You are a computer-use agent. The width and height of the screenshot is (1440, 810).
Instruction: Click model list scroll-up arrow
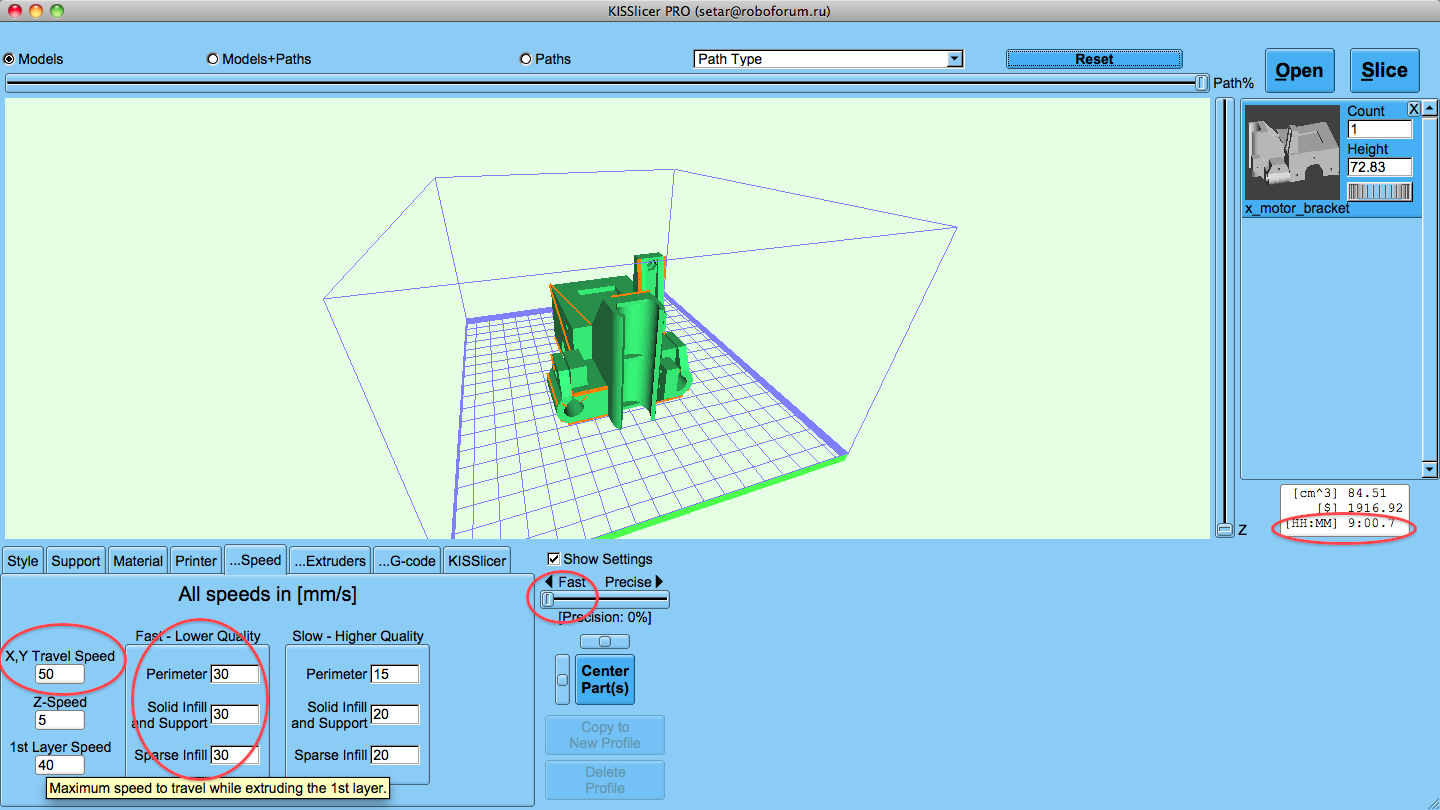click(1430, 108)
